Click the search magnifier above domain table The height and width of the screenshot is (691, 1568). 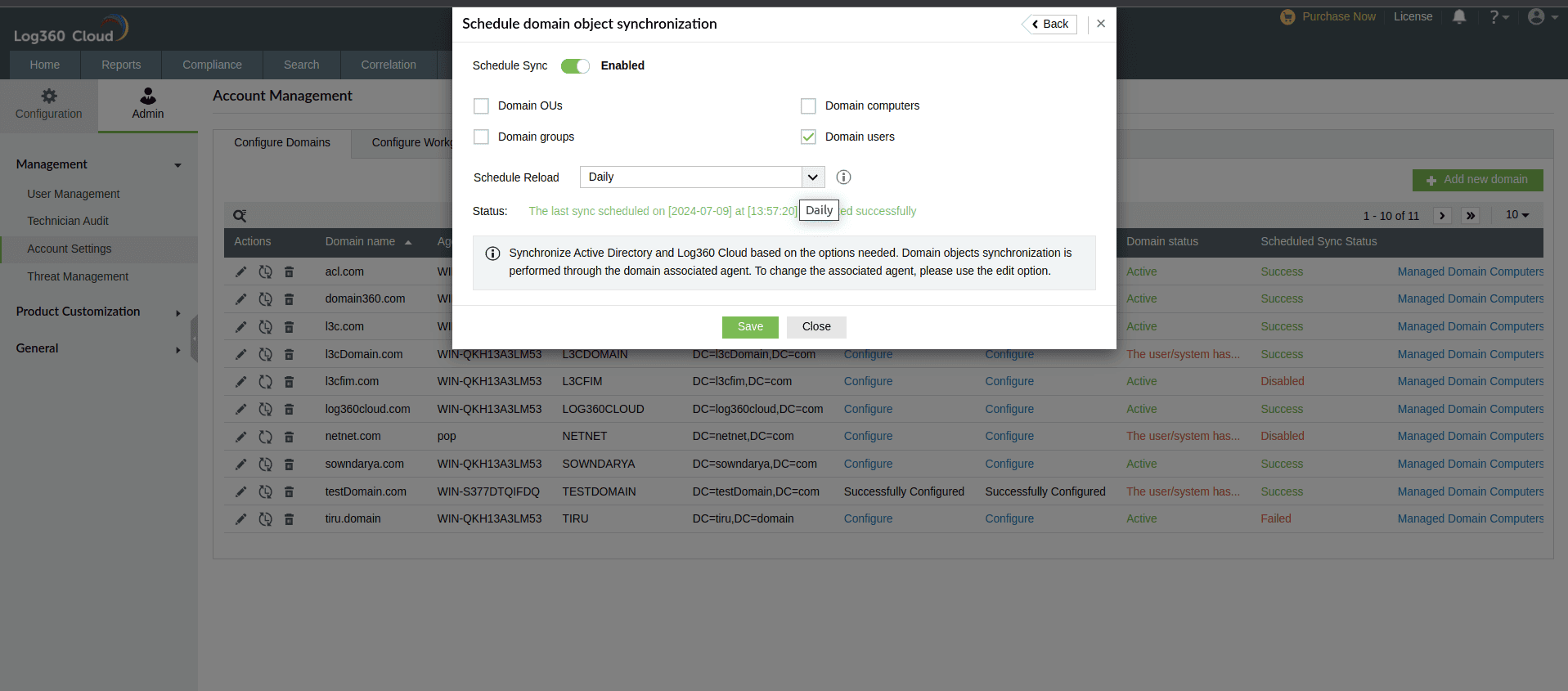240,216
